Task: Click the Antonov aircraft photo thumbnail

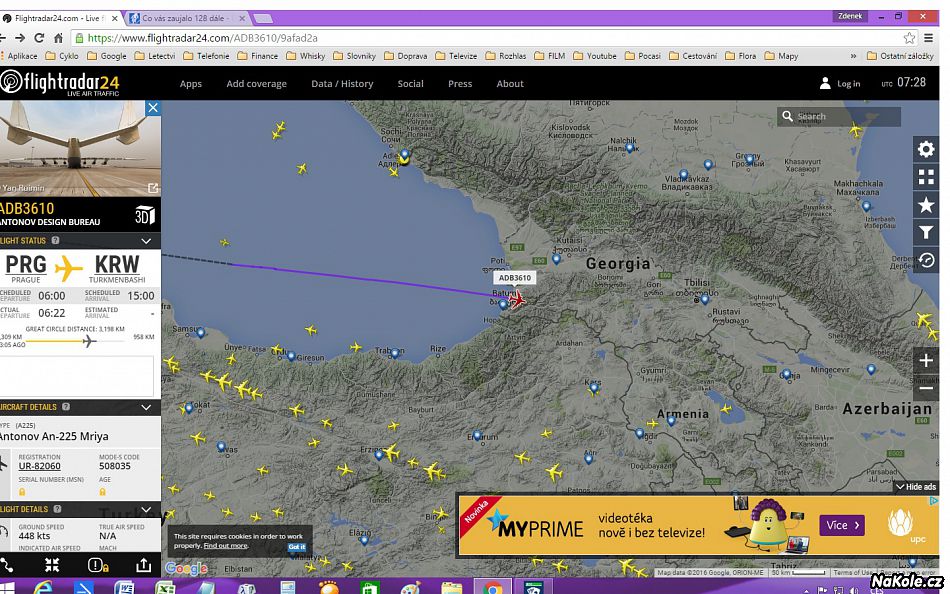Action: click(x=80, y=148)
